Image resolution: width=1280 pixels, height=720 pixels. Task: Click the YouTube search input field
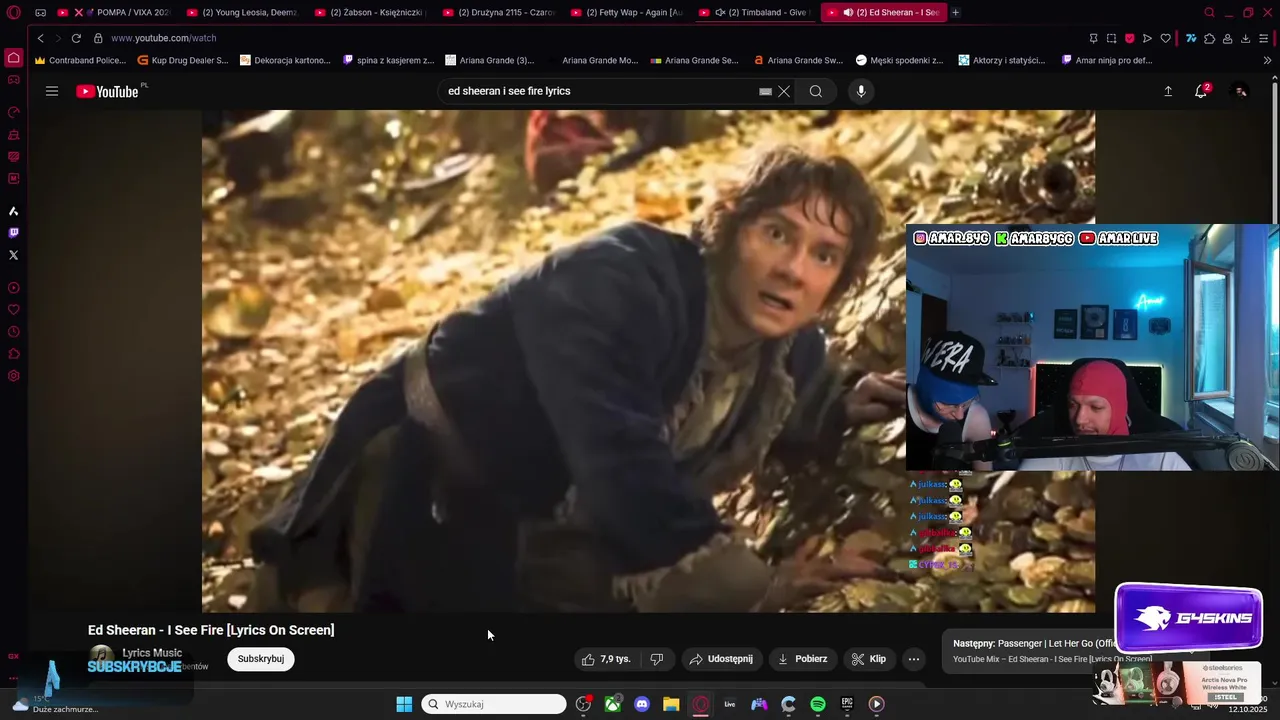click(x=600, y=91)
